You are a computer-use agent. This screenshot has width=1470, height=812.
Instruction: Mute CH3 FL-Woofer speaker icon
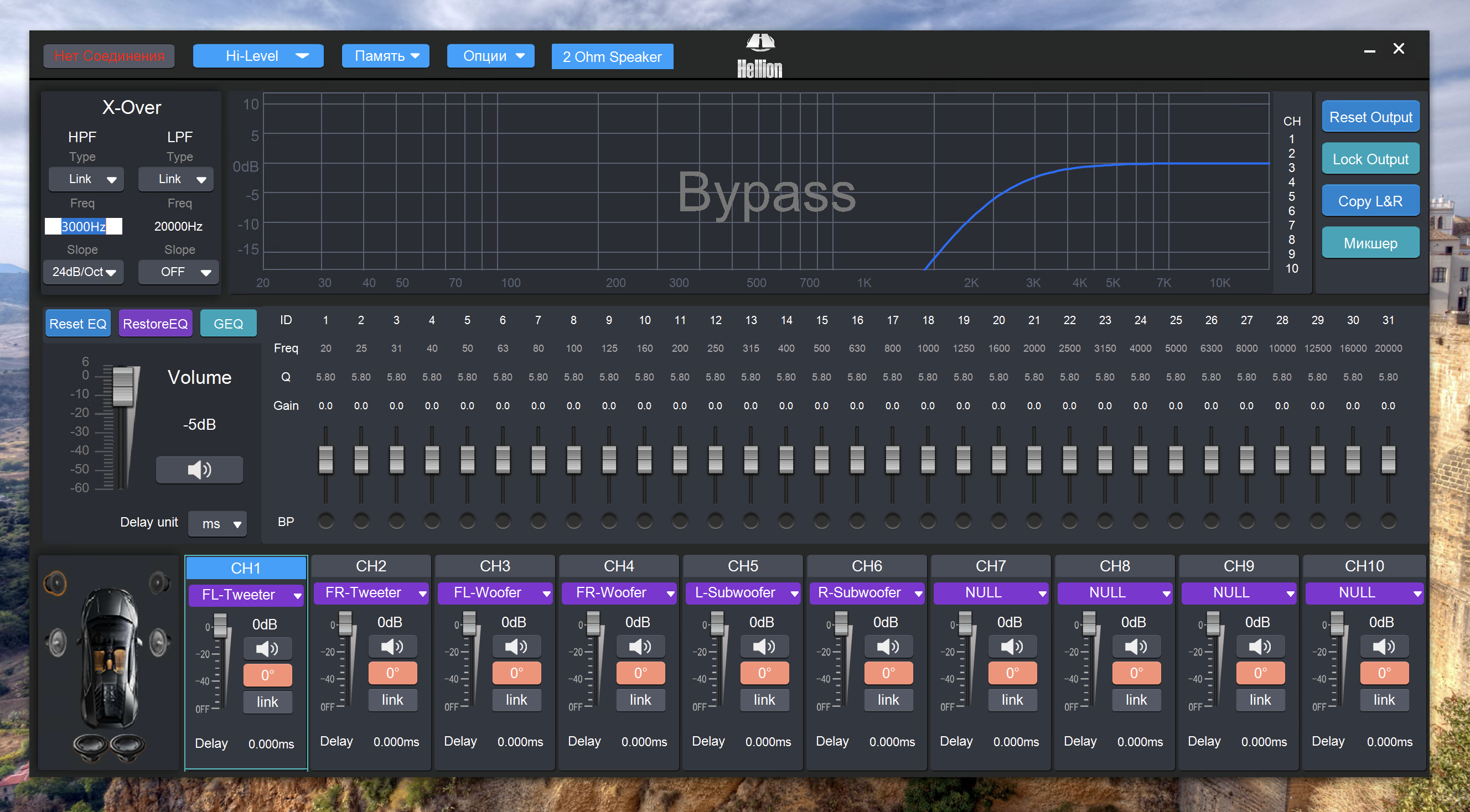pos(516,646)
